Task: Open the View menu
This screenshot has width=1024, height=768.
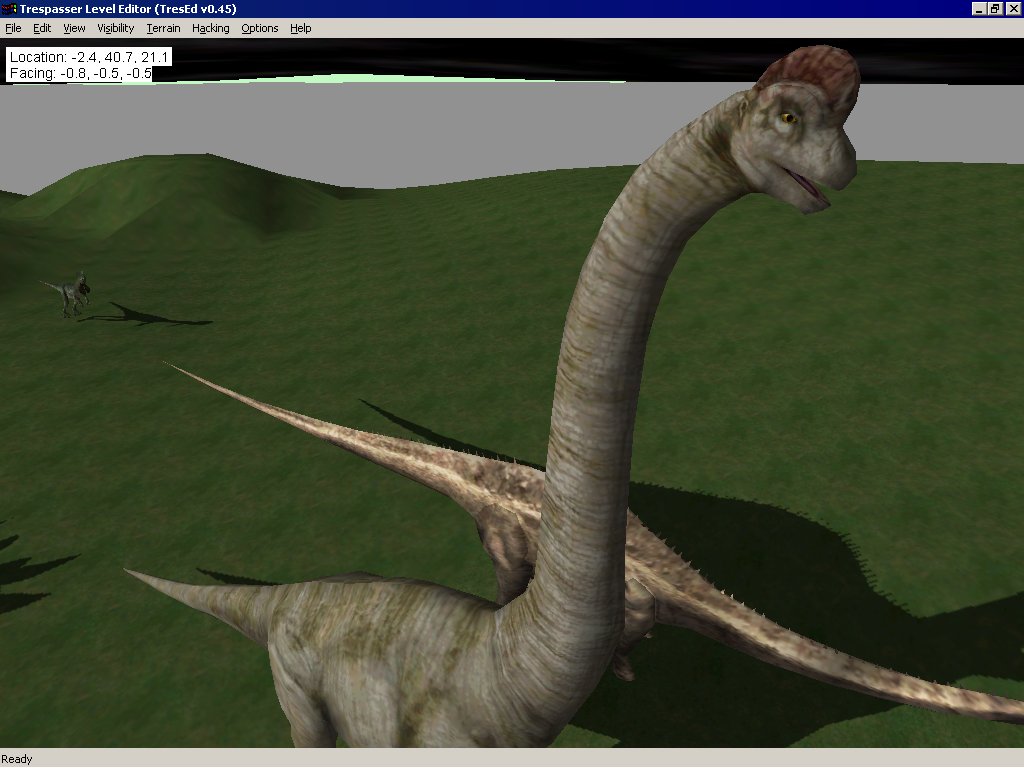Action: coord(74,28)
